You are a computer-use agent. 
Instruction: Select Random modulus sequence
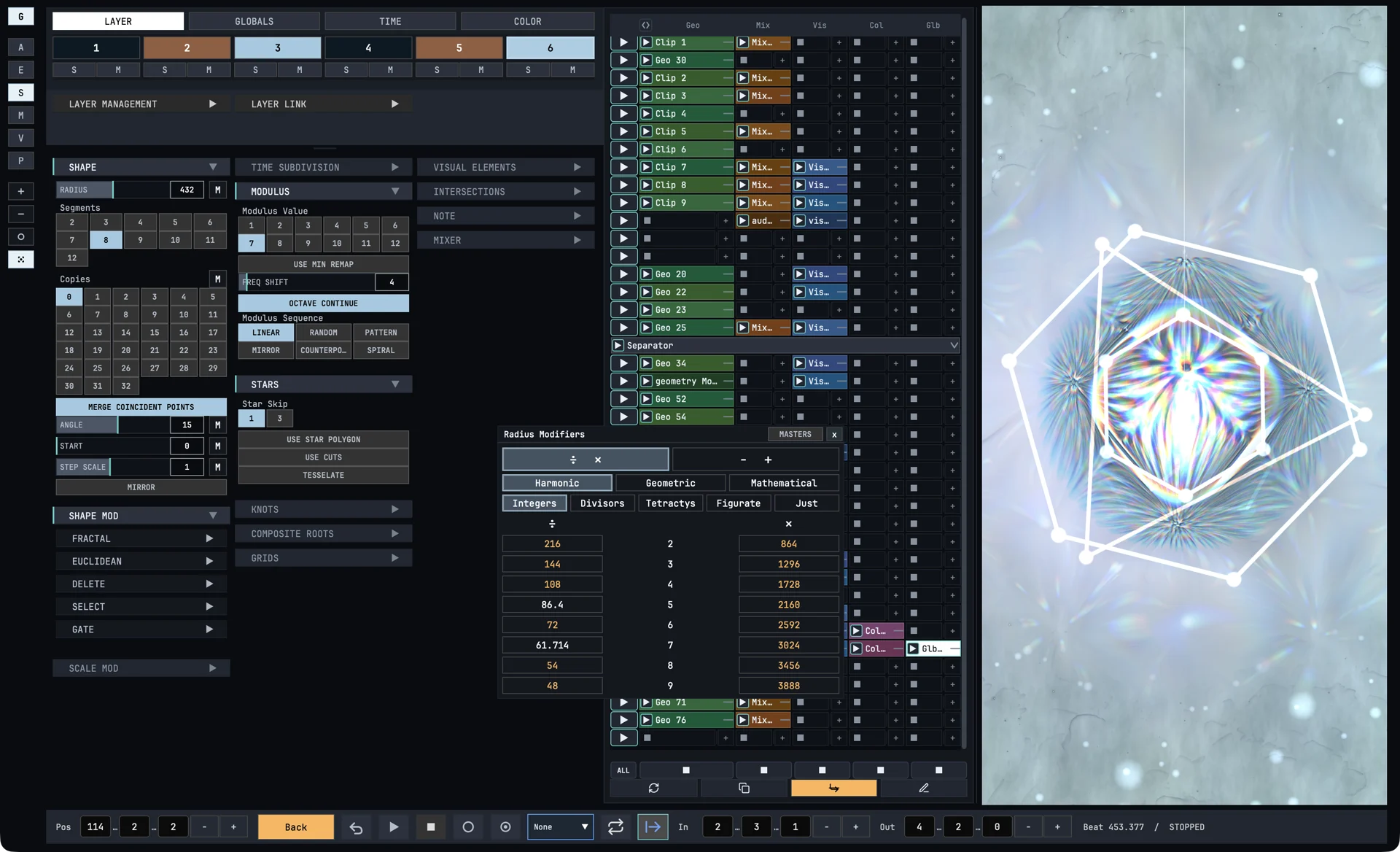tap(323, 332)
